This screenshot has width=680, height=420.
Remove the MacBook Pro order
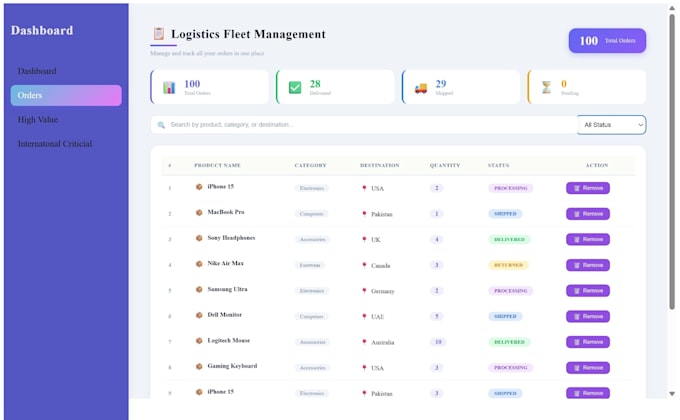588,214
